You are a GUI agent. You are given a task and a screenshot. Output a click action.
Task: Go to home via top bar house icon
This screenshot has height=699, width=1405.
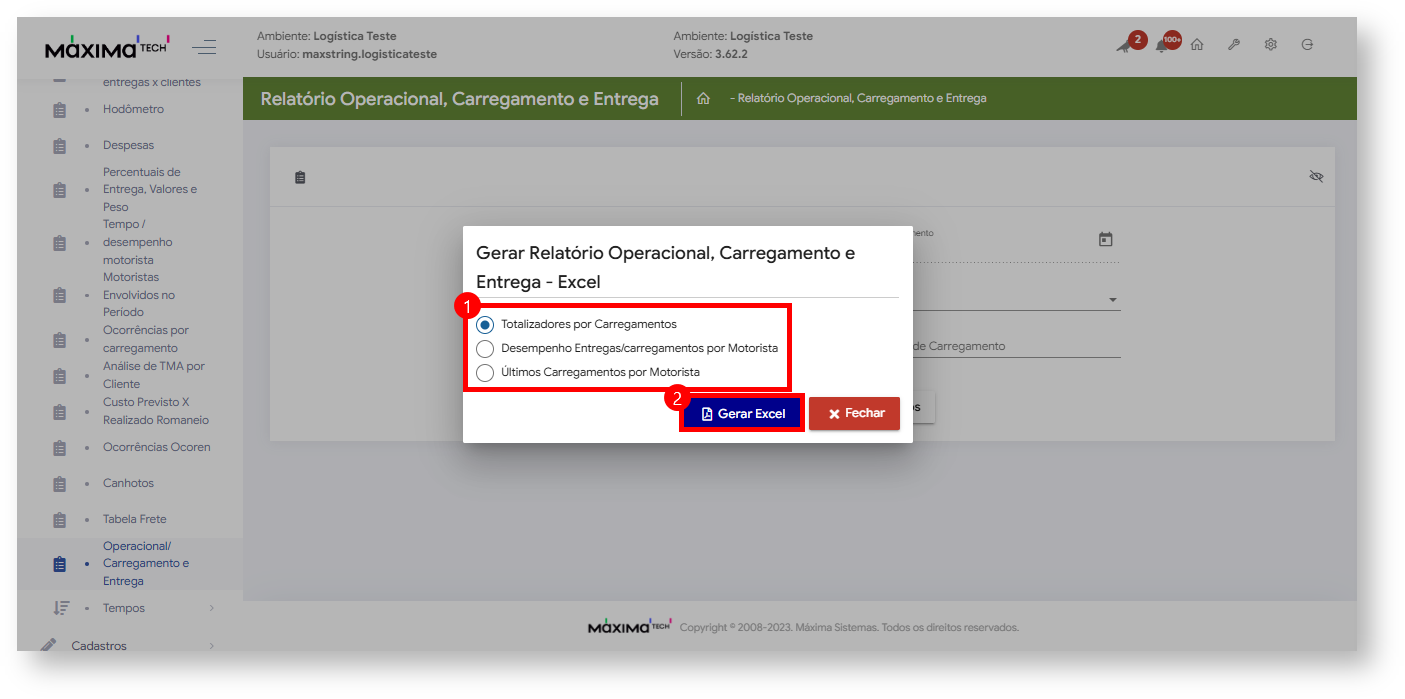point(1197,45)
